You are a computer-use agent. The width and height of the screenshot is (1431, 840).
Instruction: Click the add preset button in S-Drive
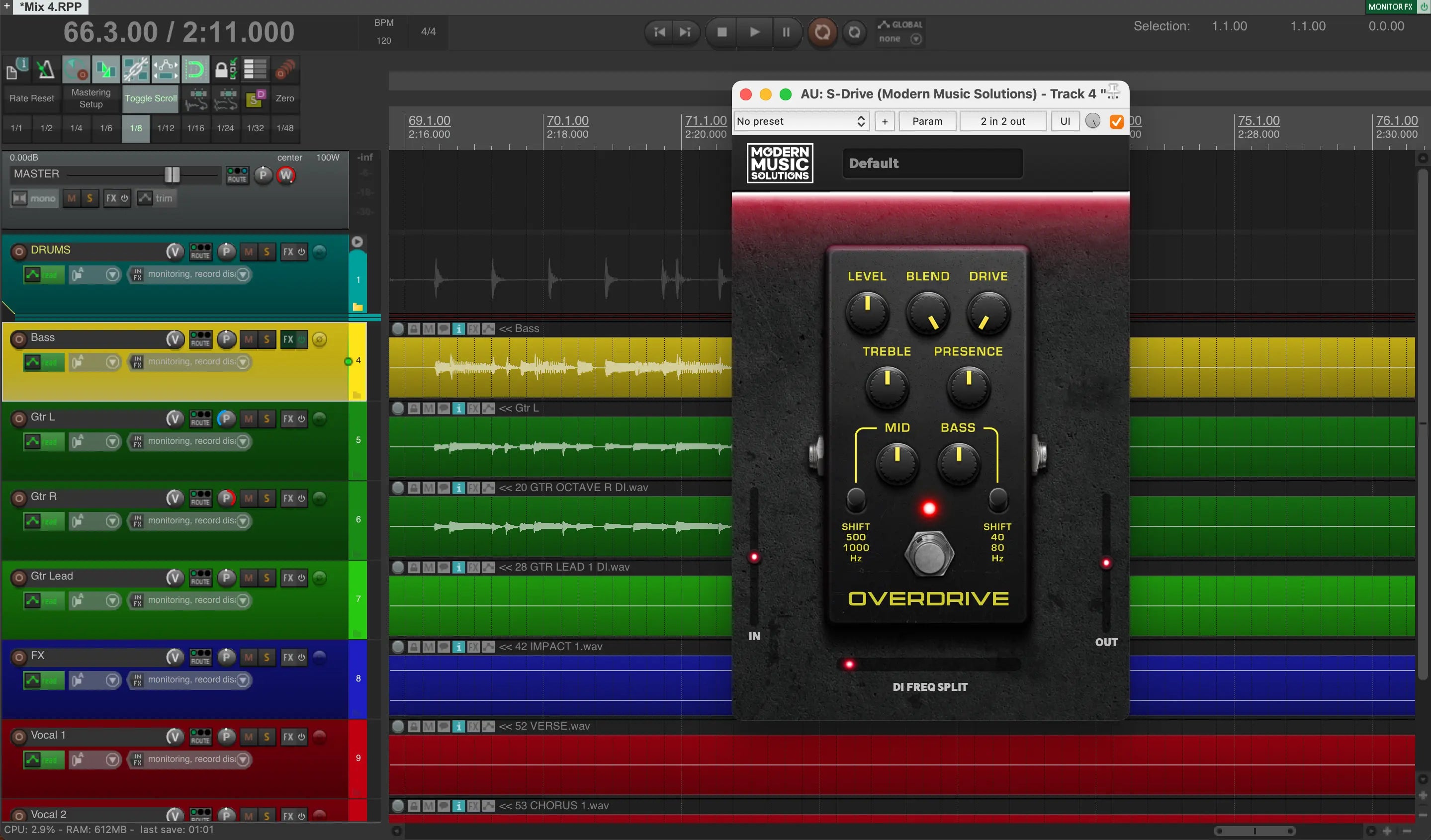(x=883, y=121)
